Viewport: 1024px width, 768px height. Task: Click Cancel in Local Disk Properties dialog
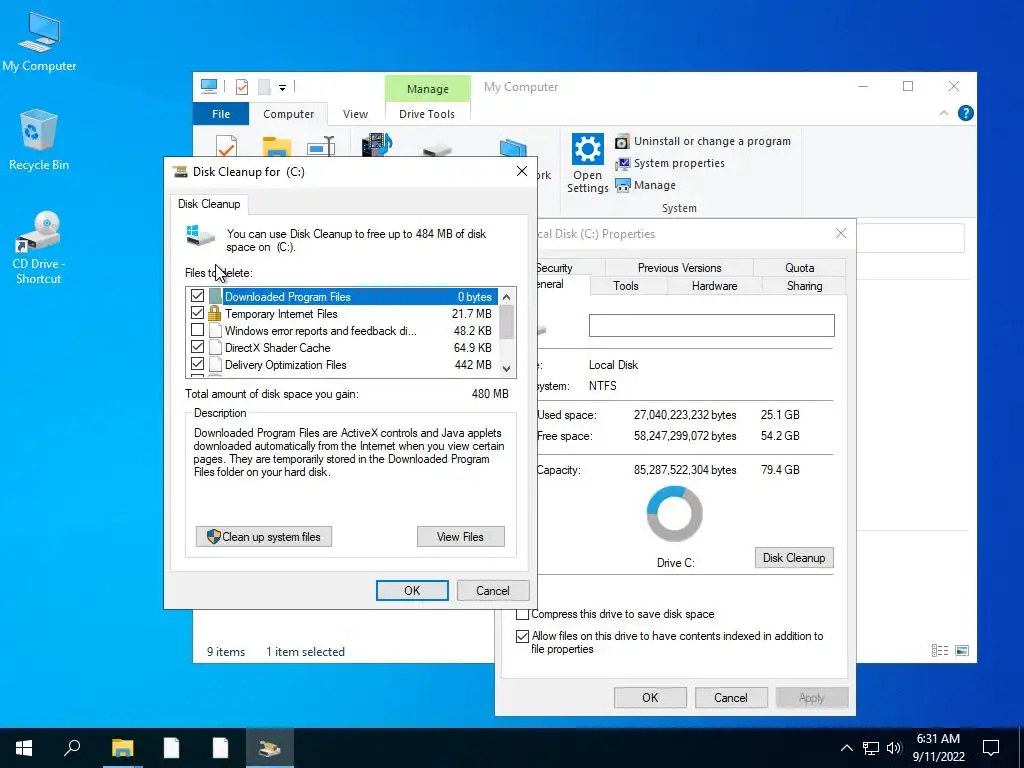click(731, 697)
